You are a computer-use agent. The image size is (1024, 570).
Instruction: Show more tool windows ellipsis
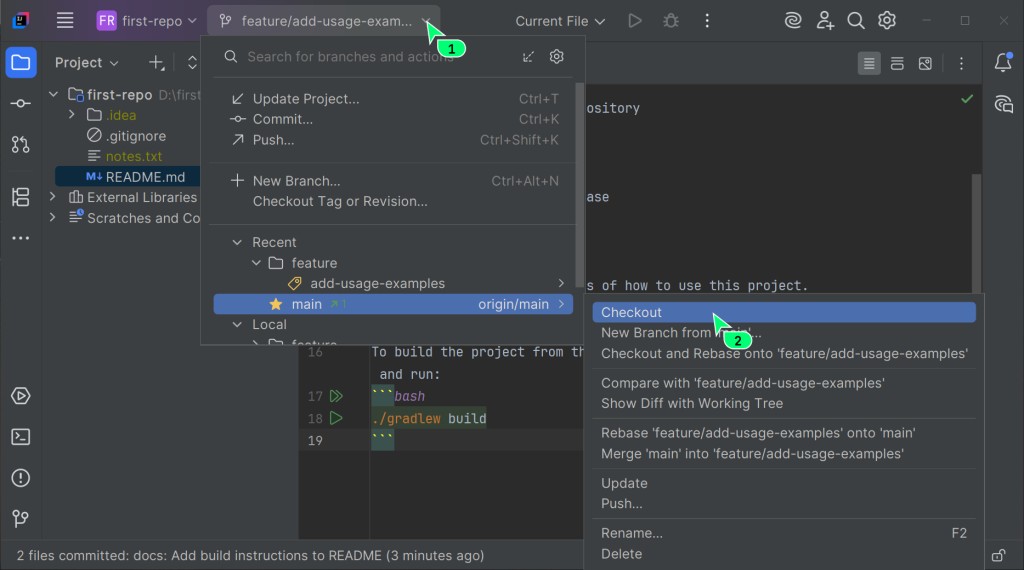pos(21,238)
